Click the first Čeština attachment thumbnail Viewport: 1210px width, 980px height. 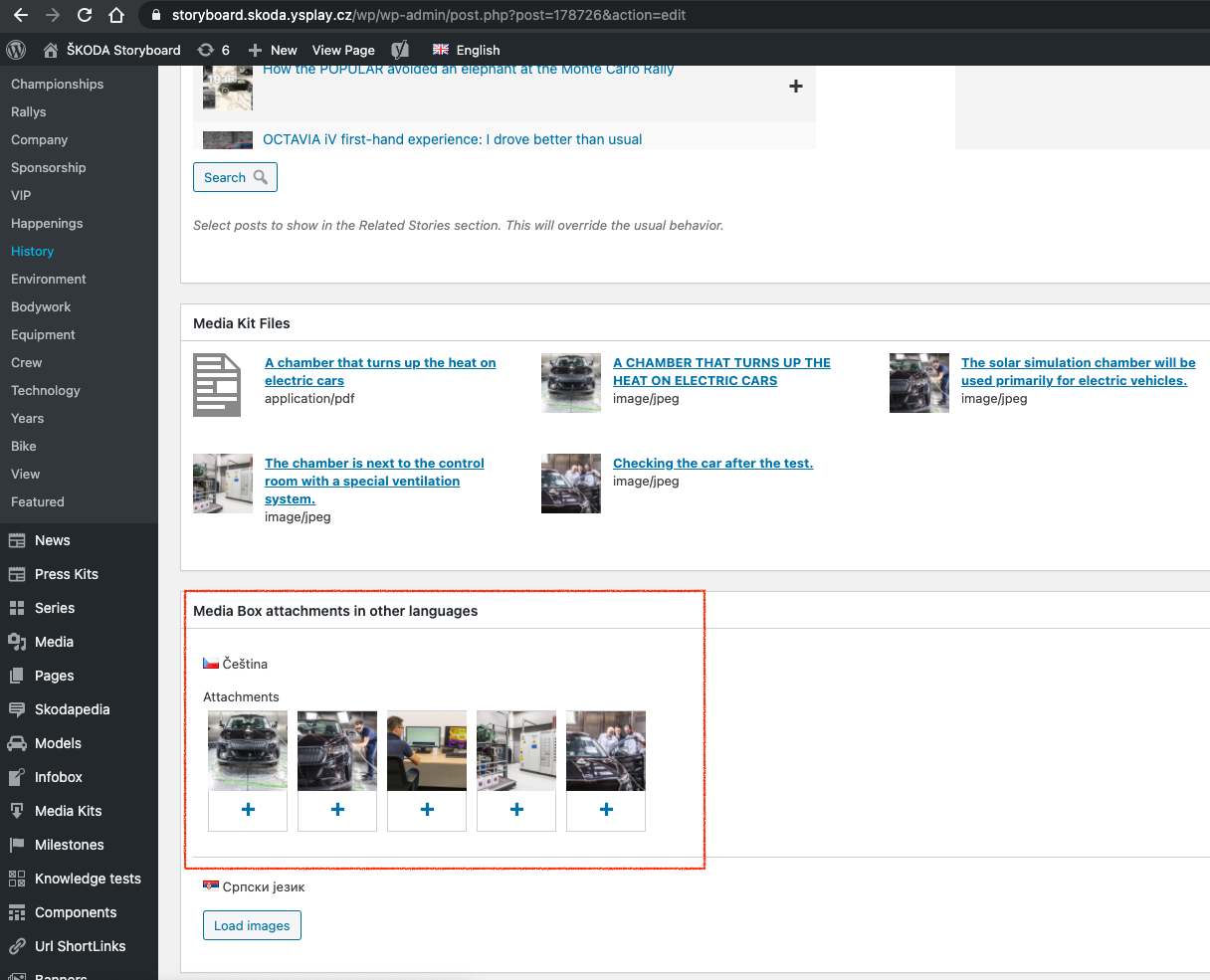[247, 749]
